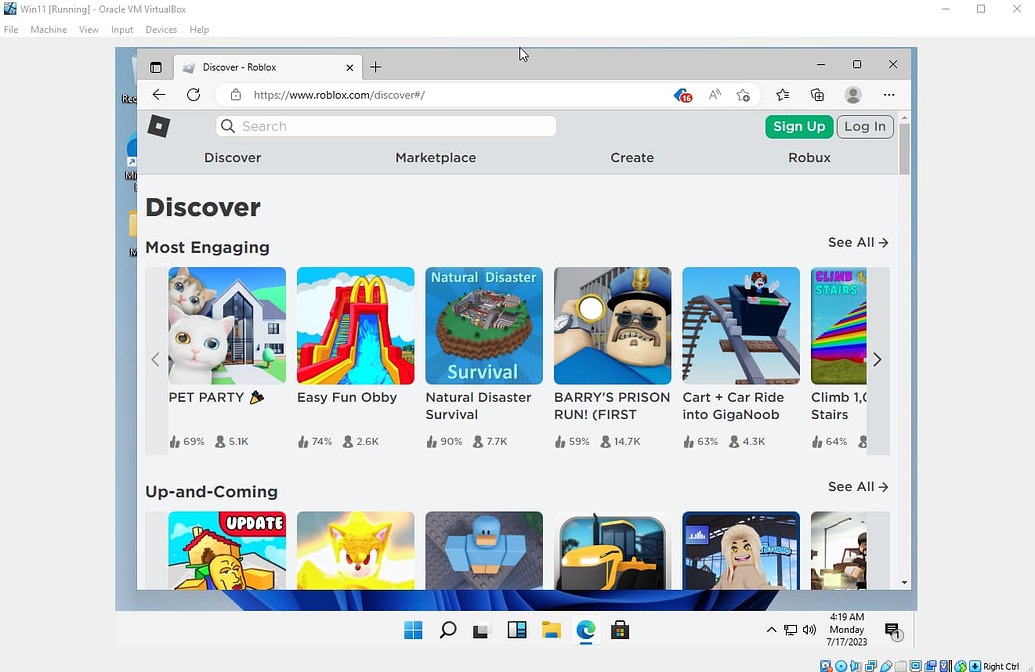Open the search magnifier in Roblox's search bar
This screenshot has width=1035, height=672.
[228, 126]
